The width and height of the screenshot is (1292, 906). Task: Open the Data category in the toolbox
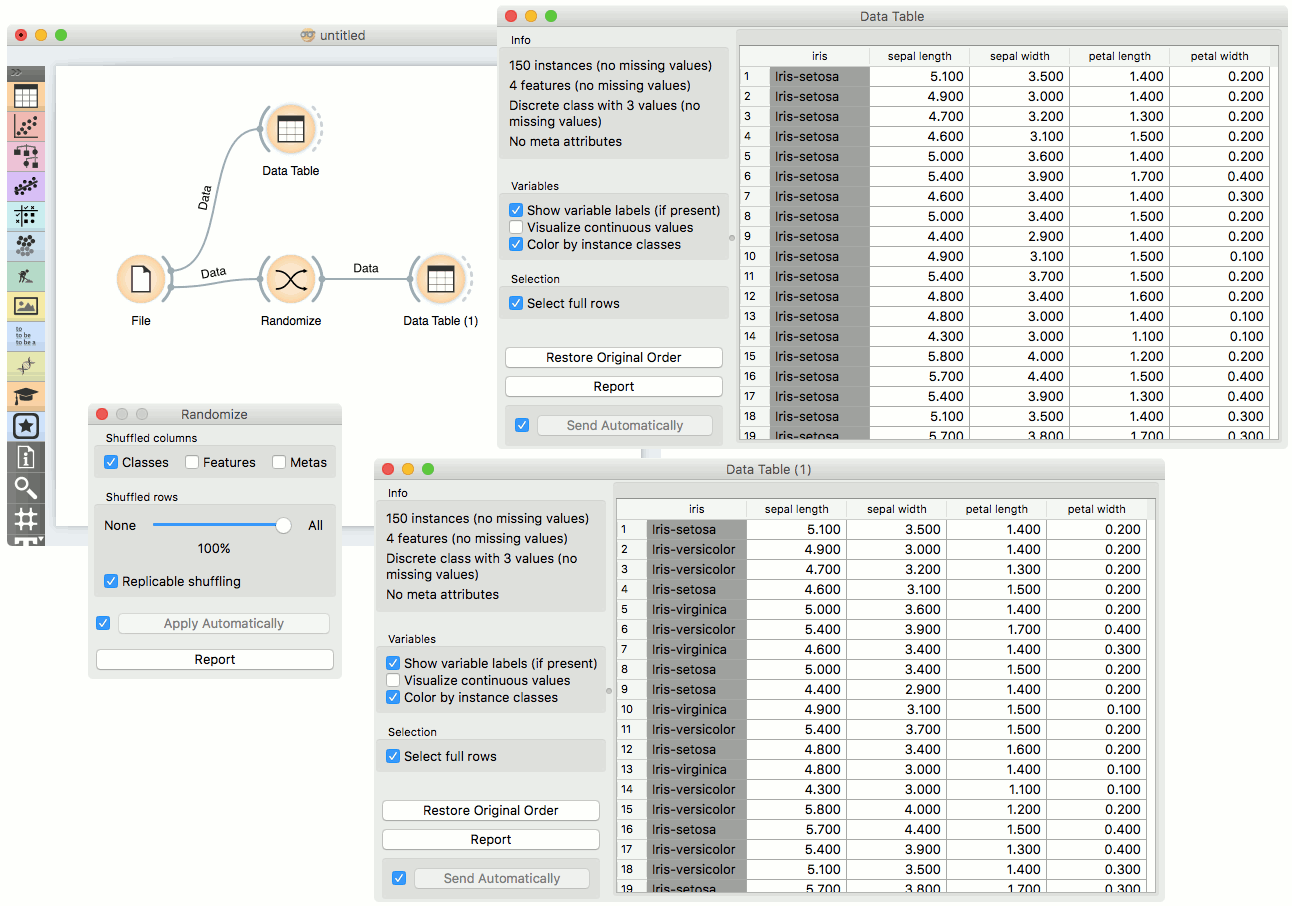coord(26,97)
